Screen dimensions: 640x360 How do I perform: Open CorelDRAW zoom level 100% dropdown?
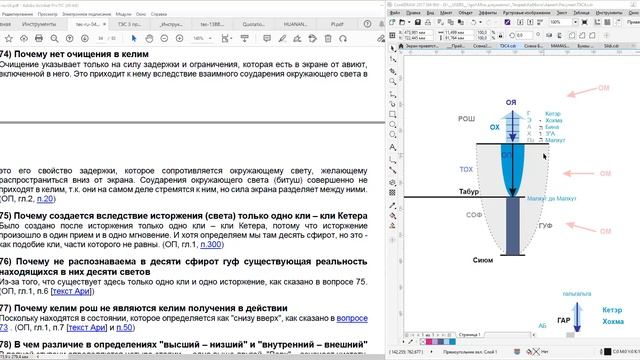click(575, 22)
